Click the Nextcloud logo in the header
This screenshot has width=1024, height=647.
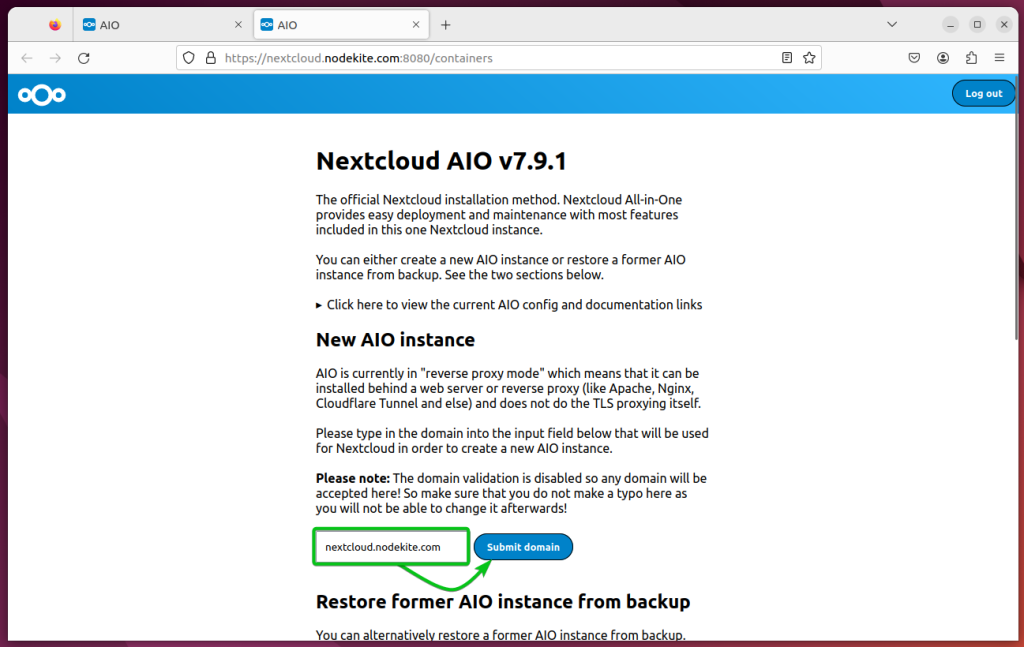40,94
